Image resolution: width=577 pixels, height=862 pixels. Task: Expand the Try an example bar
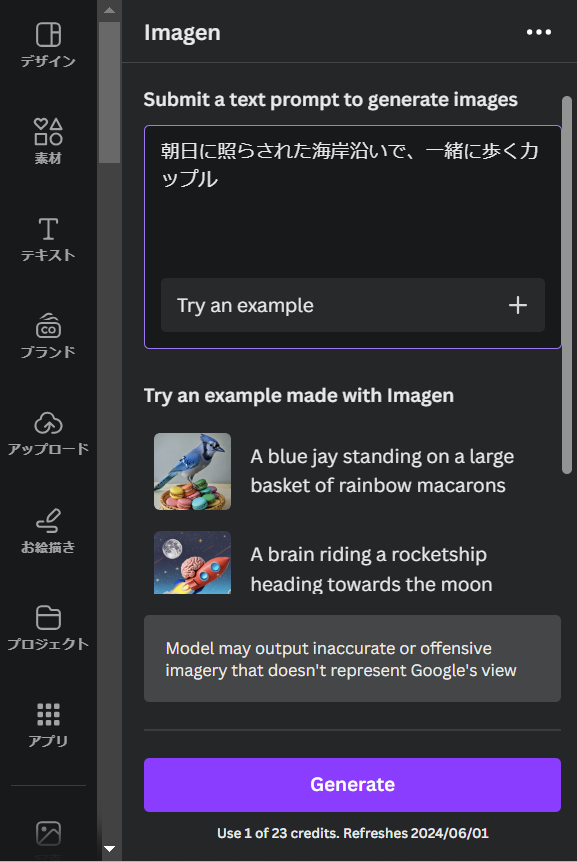353,305
